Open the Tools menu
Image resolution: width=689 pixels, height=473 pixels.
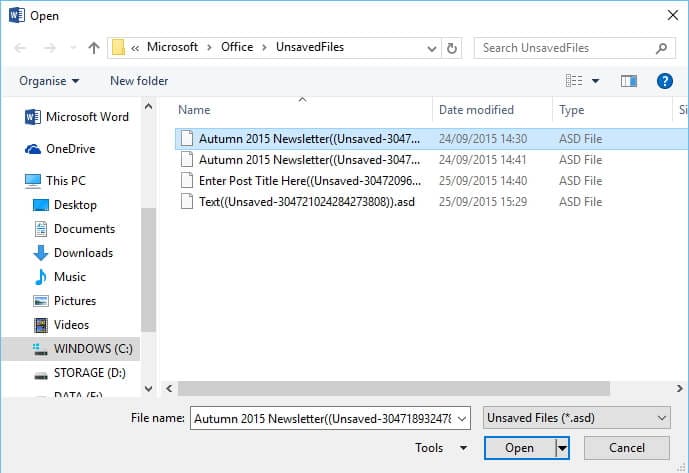click(441, 448)
